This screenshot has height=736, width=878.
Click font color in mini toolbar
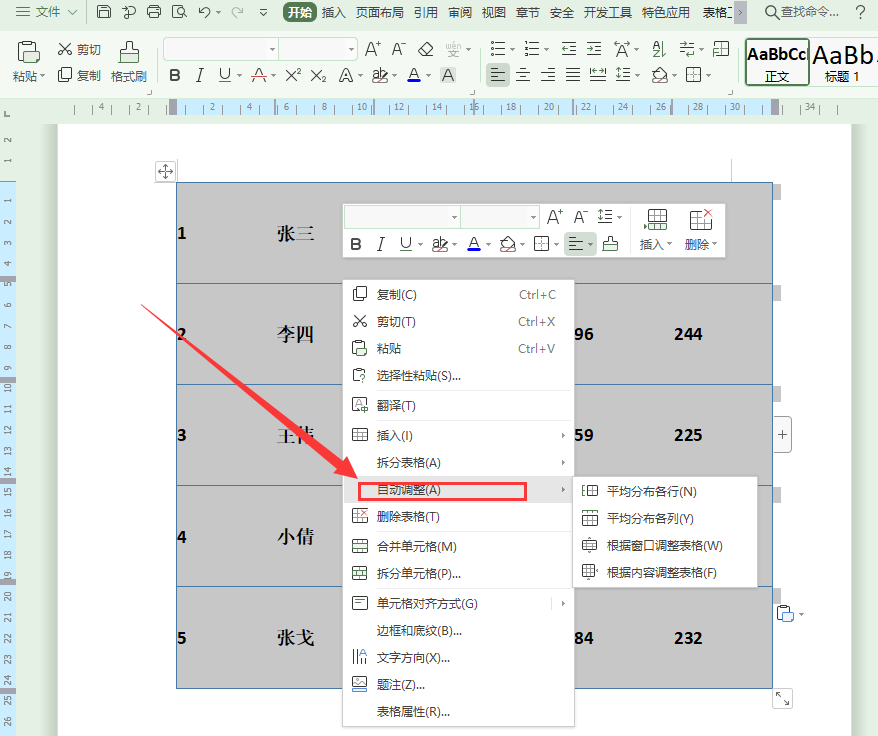point(474,244)
